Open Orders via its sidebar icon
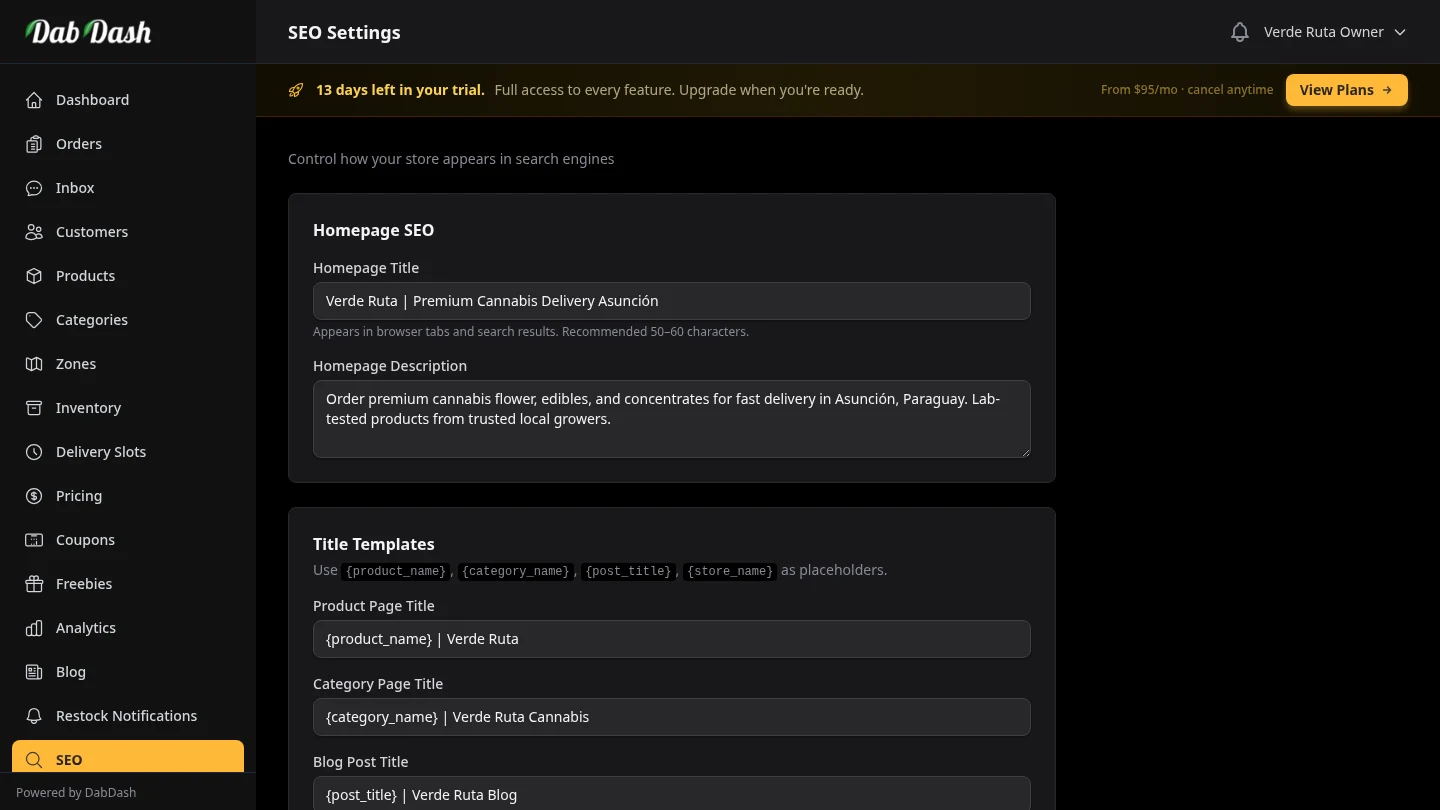 click(33, 144)
